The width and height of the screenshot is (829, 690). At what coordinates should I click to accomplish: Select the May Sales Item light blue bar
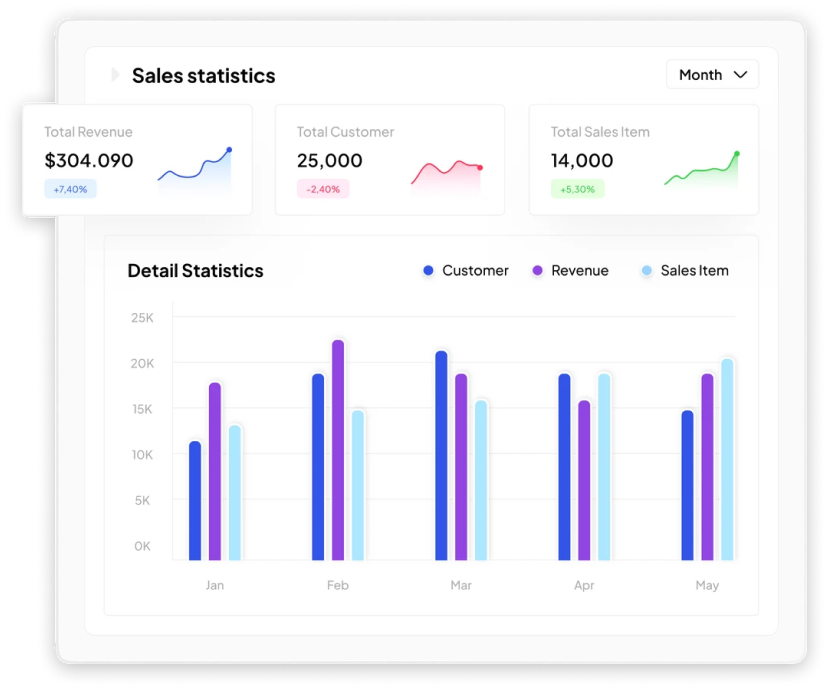(727, 459)
